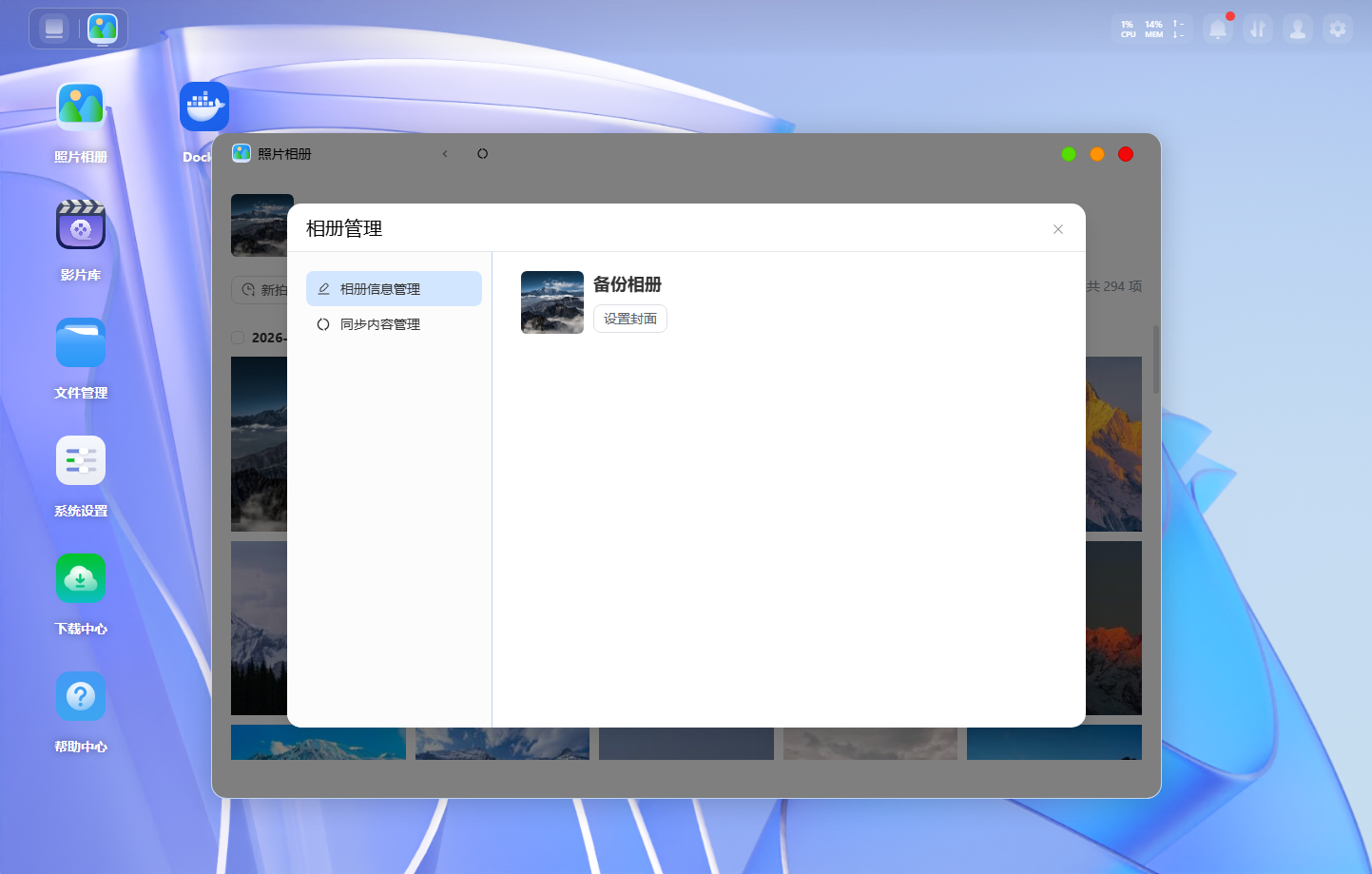Show desktop using the top-left desktop icon

tap(54, 29)
